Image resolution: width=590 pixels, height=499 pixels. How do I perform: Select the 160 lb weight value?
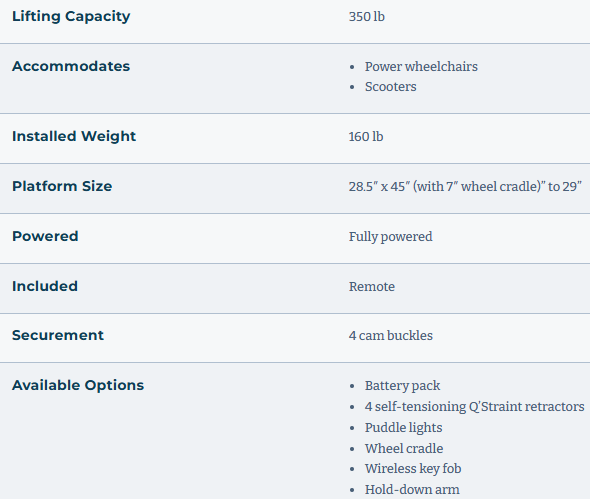click(366, 137)
